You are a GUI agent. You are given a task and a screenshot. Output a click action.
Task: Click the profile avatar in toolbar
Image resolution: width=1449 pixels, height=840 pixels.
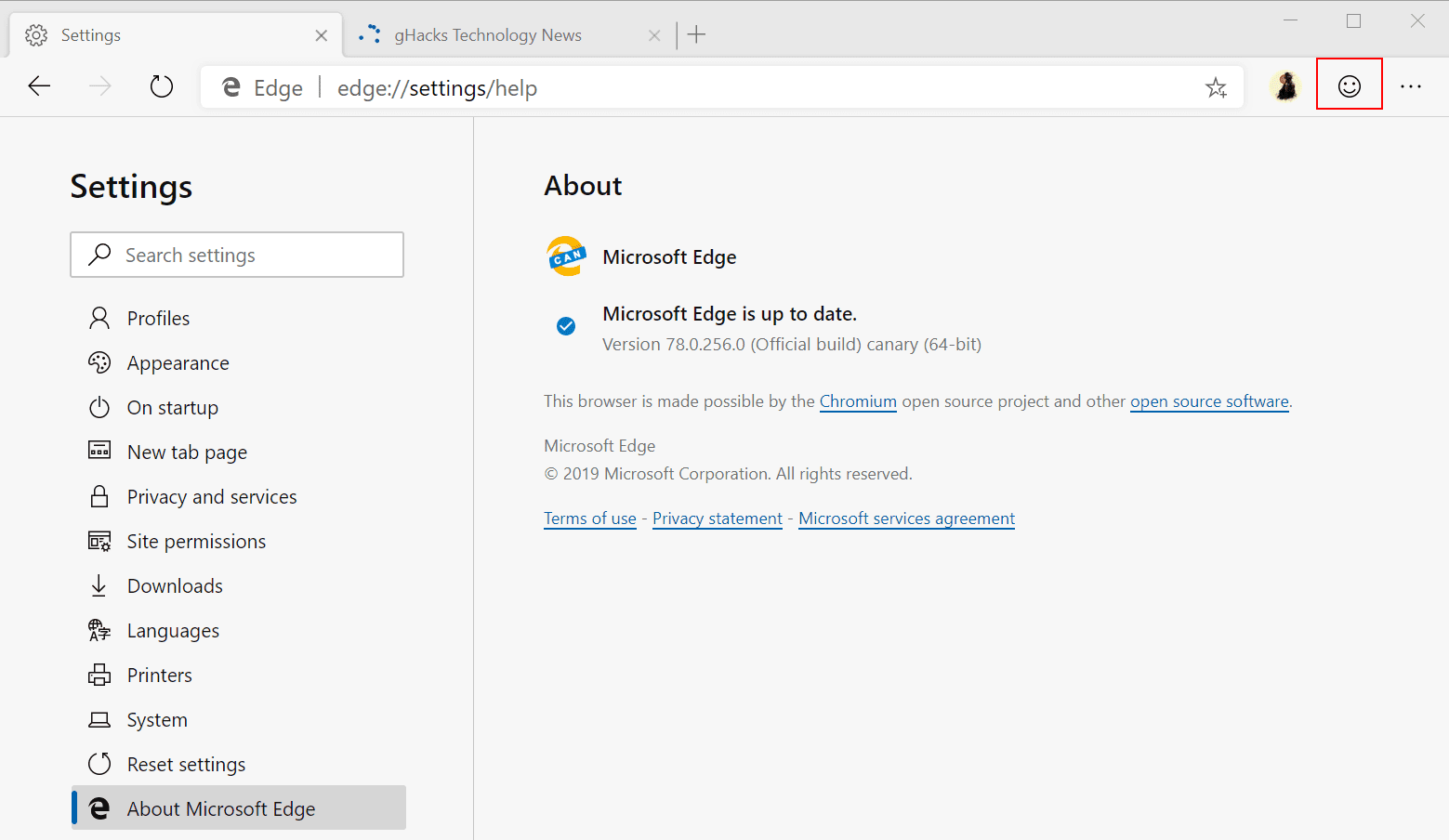[x=1285, y=85]
